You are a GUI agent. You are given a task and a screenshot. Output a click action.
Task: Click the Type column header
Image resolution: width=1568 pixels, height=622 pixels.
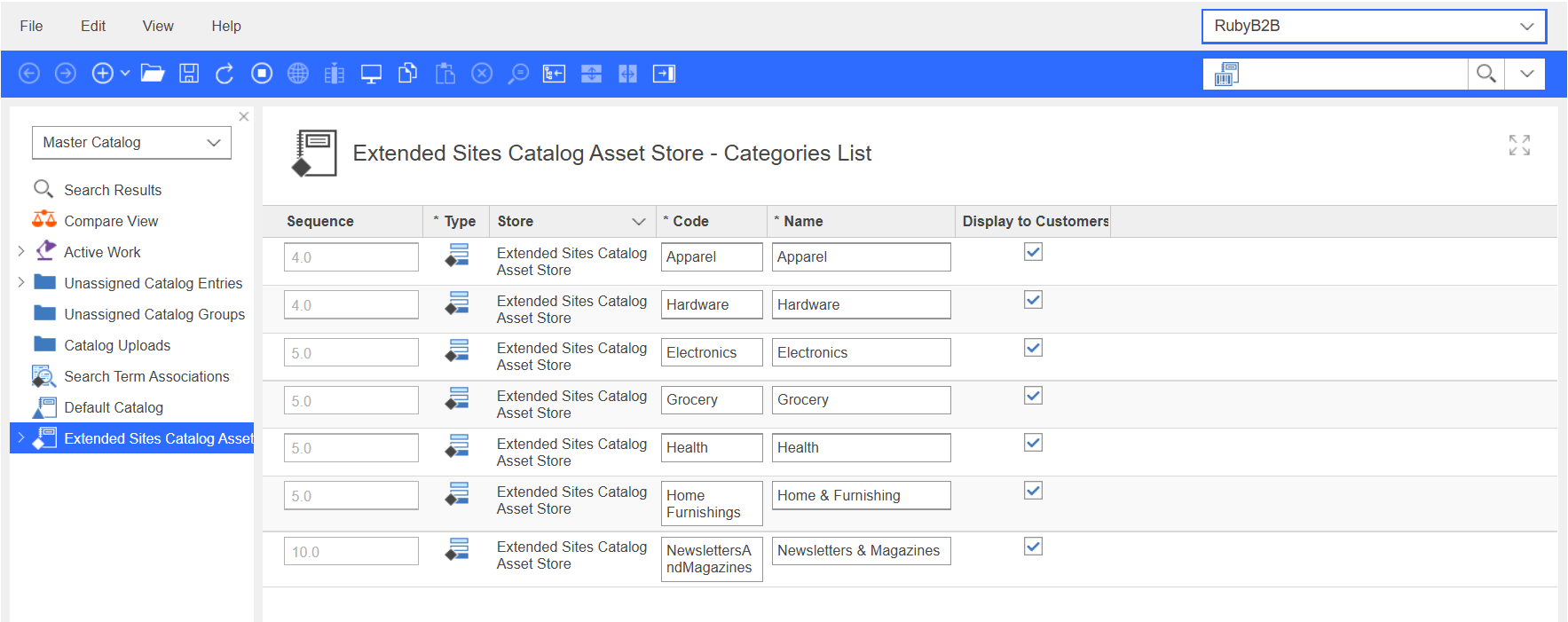point(460,221)
